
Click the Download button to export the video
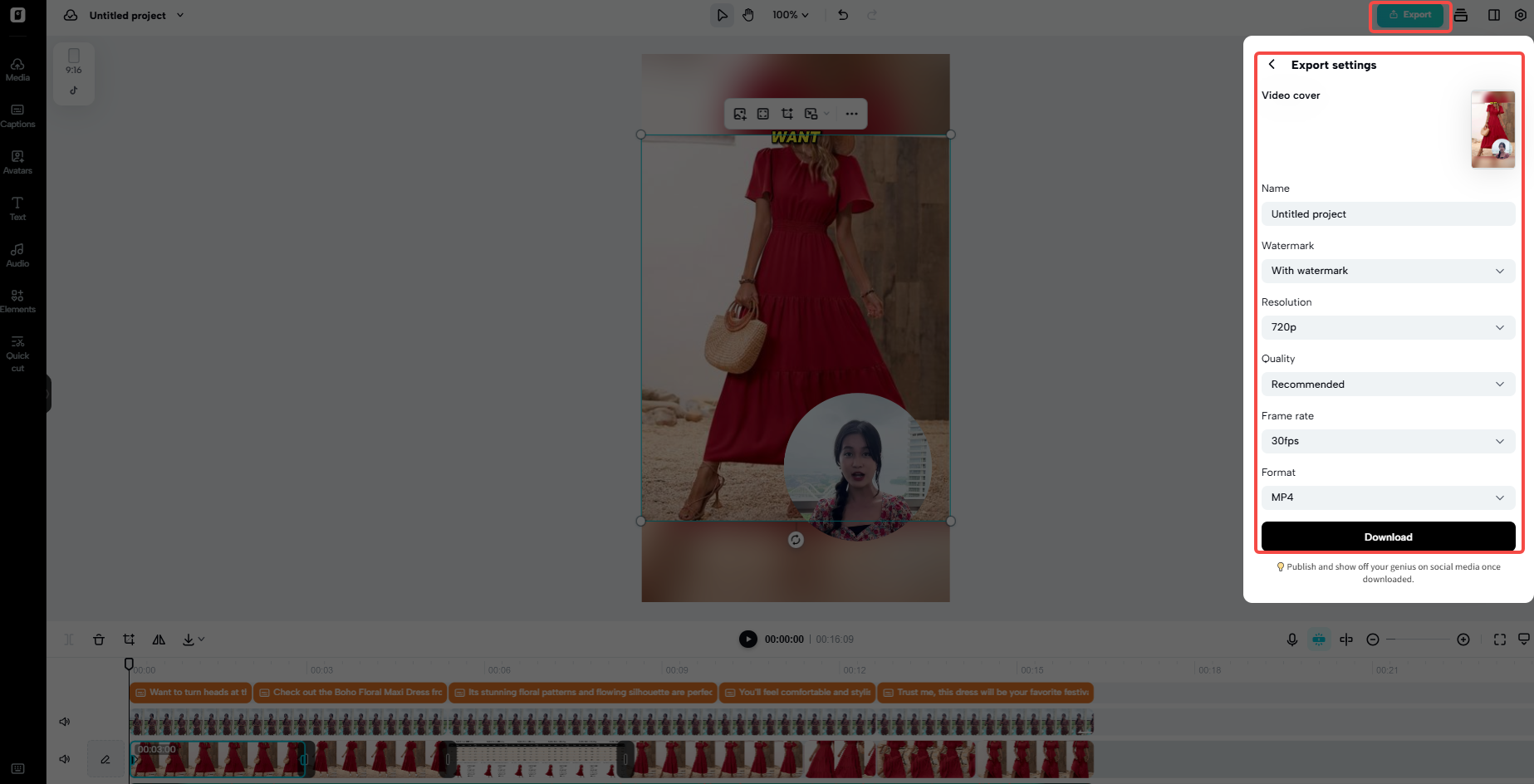coord(1387,537)
